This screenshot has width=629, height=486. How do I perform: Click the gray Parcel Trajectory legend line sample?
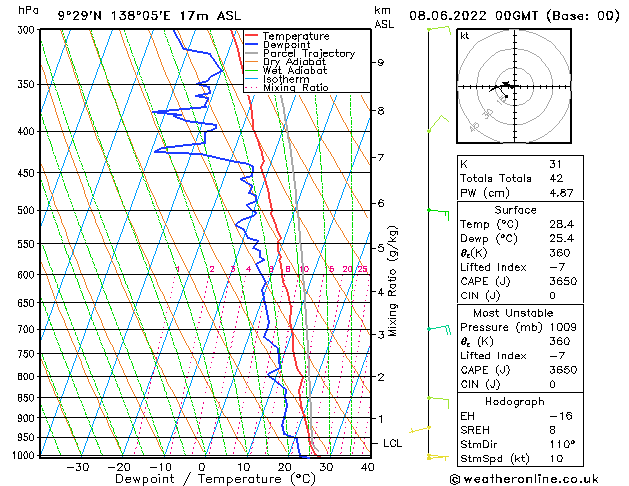[x=252, y=53]
